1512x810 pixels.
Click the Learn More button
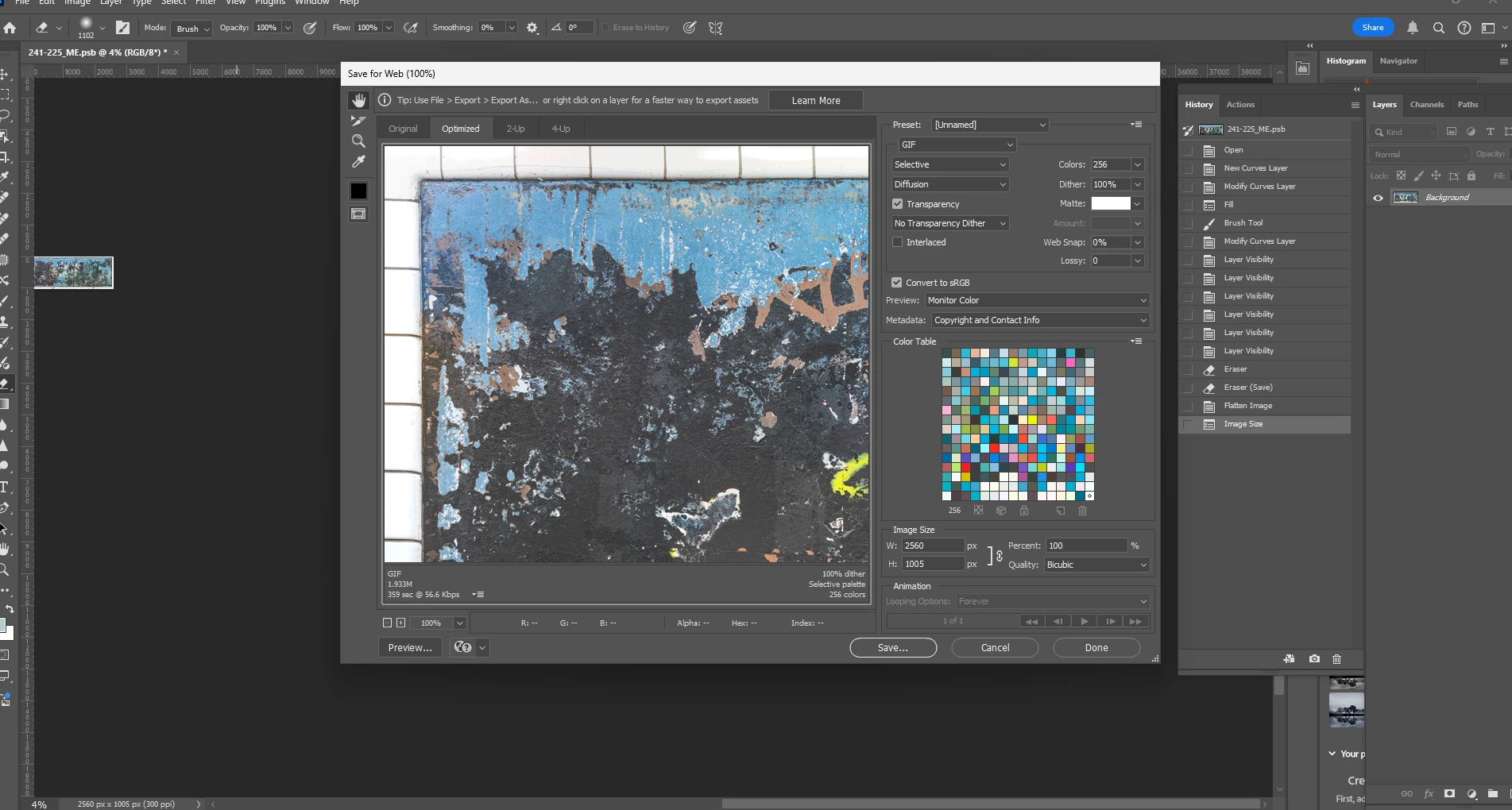(816, 101)
